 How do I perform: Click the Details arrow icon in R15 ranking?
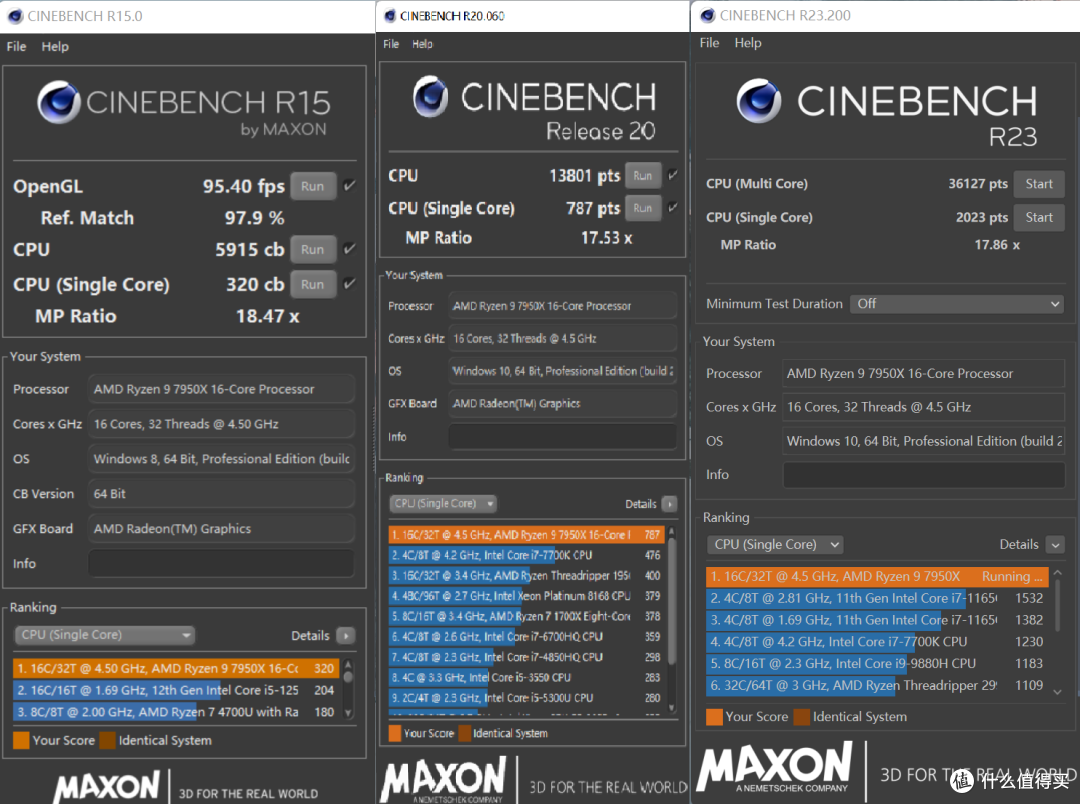[346, 635]
